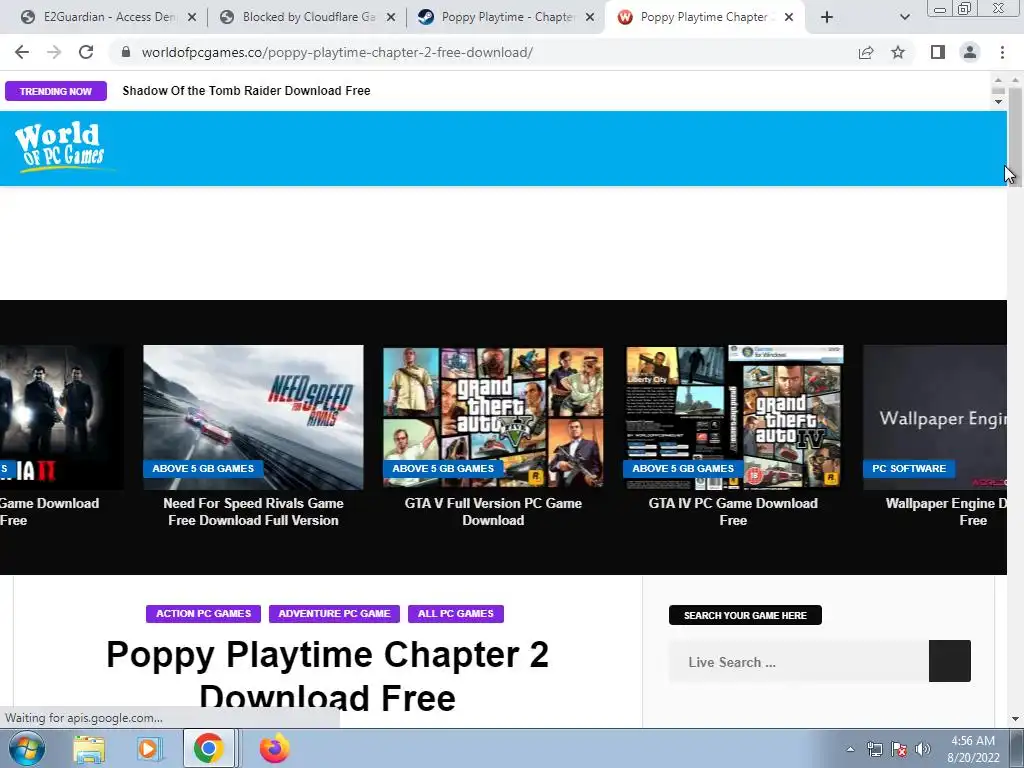Open Need For Speed Rivals thumbnail
Image resolution: width=1024 pixels, height=768 pixels.
[253, 417]
